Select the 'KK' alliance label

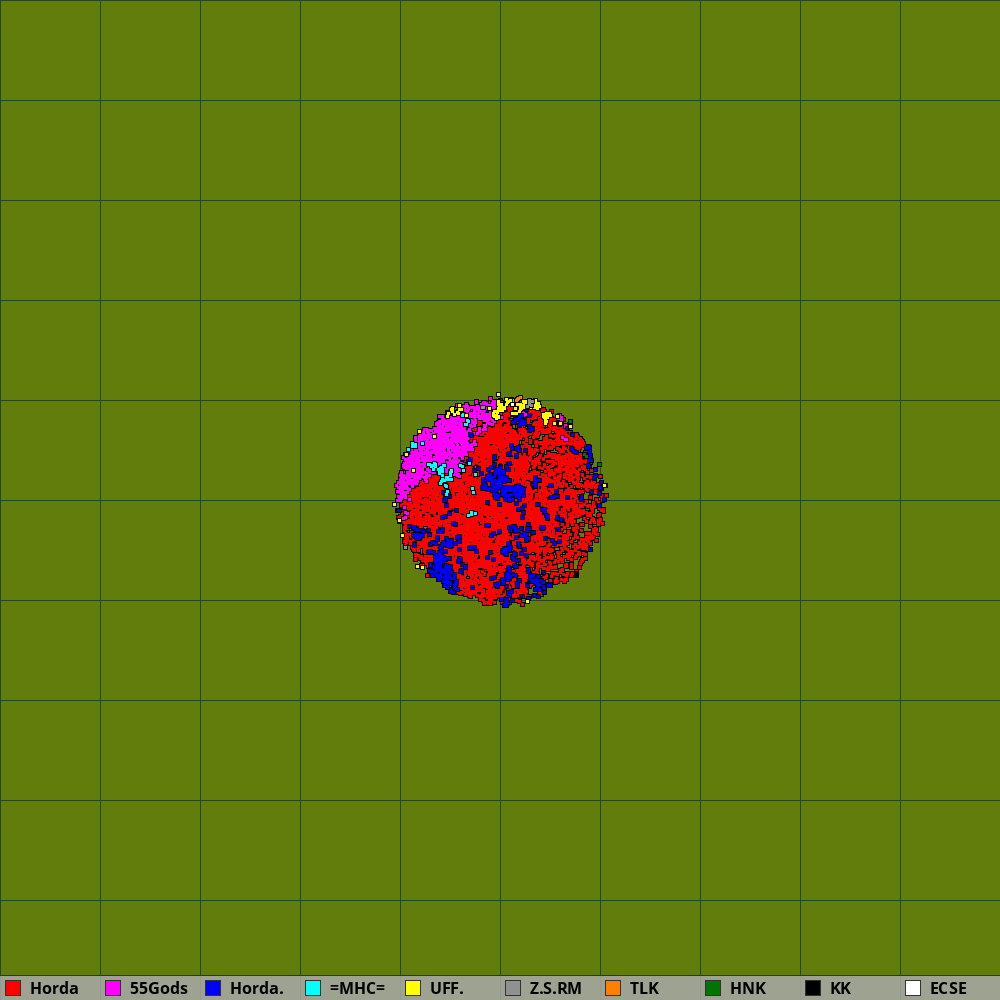click(841, 989)
